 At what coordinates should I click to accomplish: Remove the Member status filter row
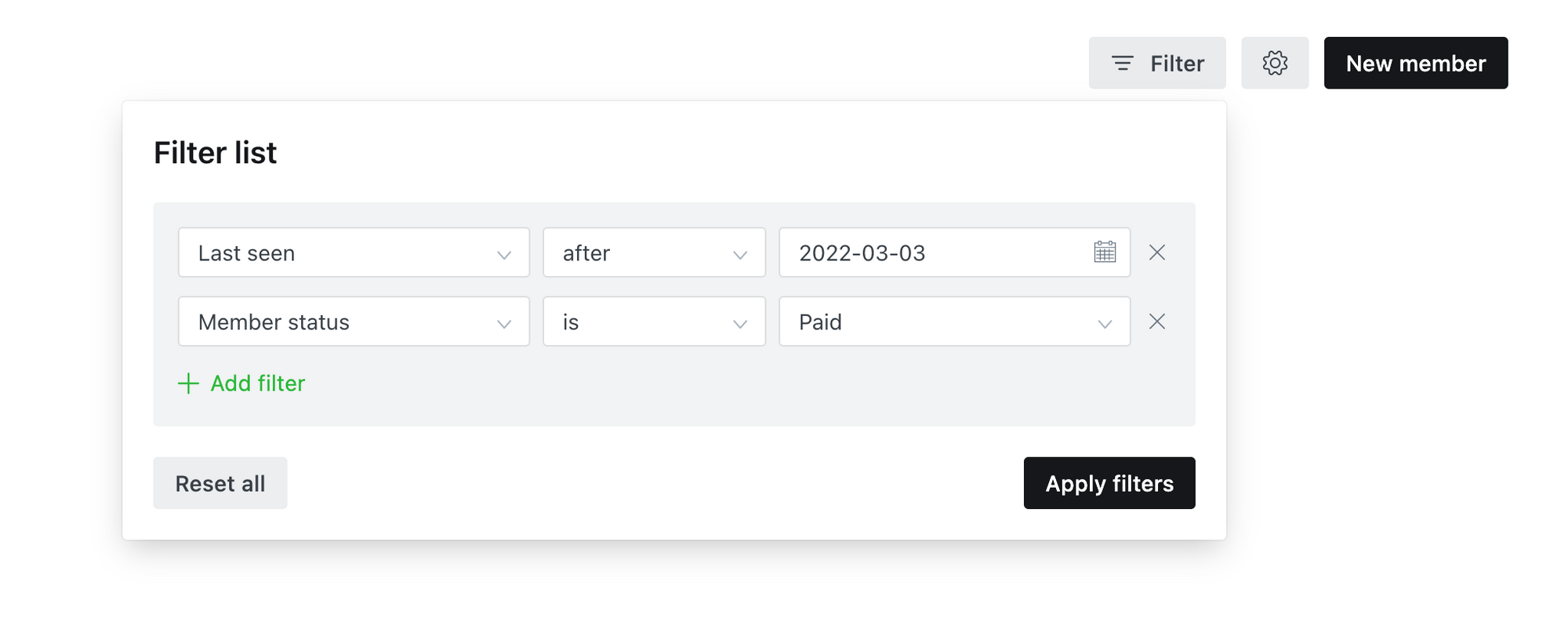1156,322
